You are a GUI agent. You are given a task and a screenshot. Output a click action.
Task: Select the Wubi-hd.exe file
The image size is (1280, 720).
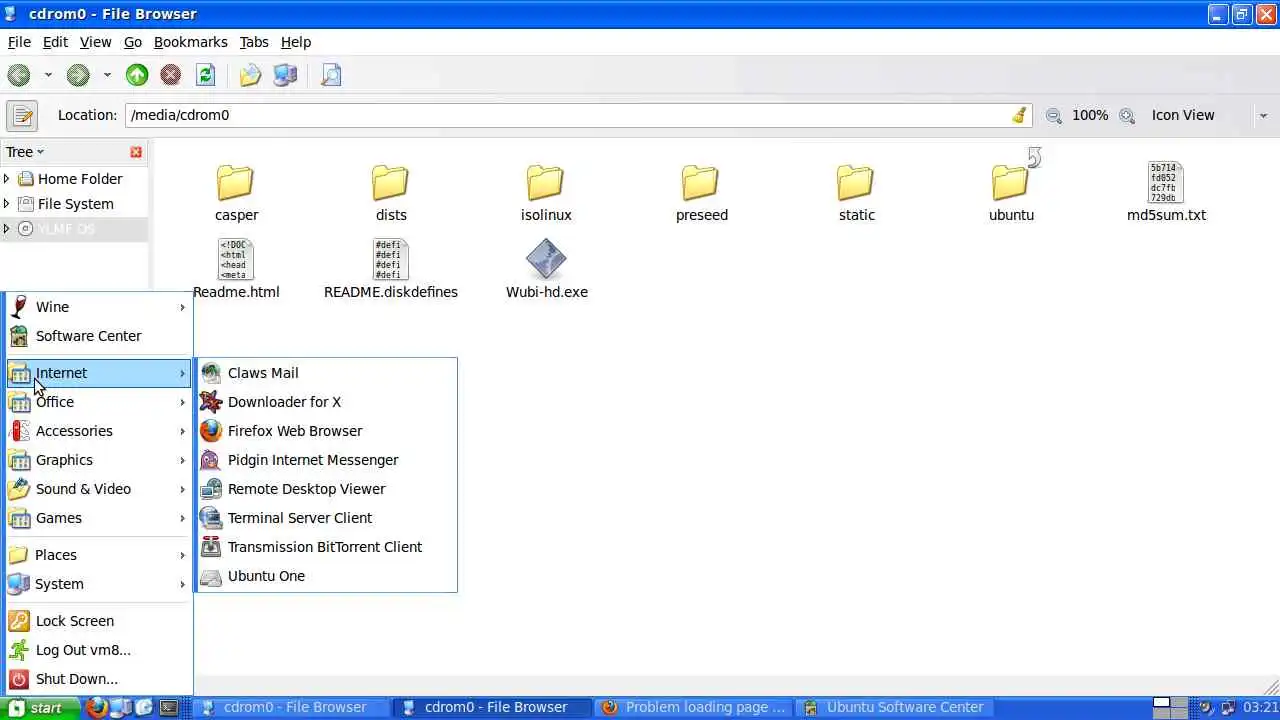[x=546, y=270]
